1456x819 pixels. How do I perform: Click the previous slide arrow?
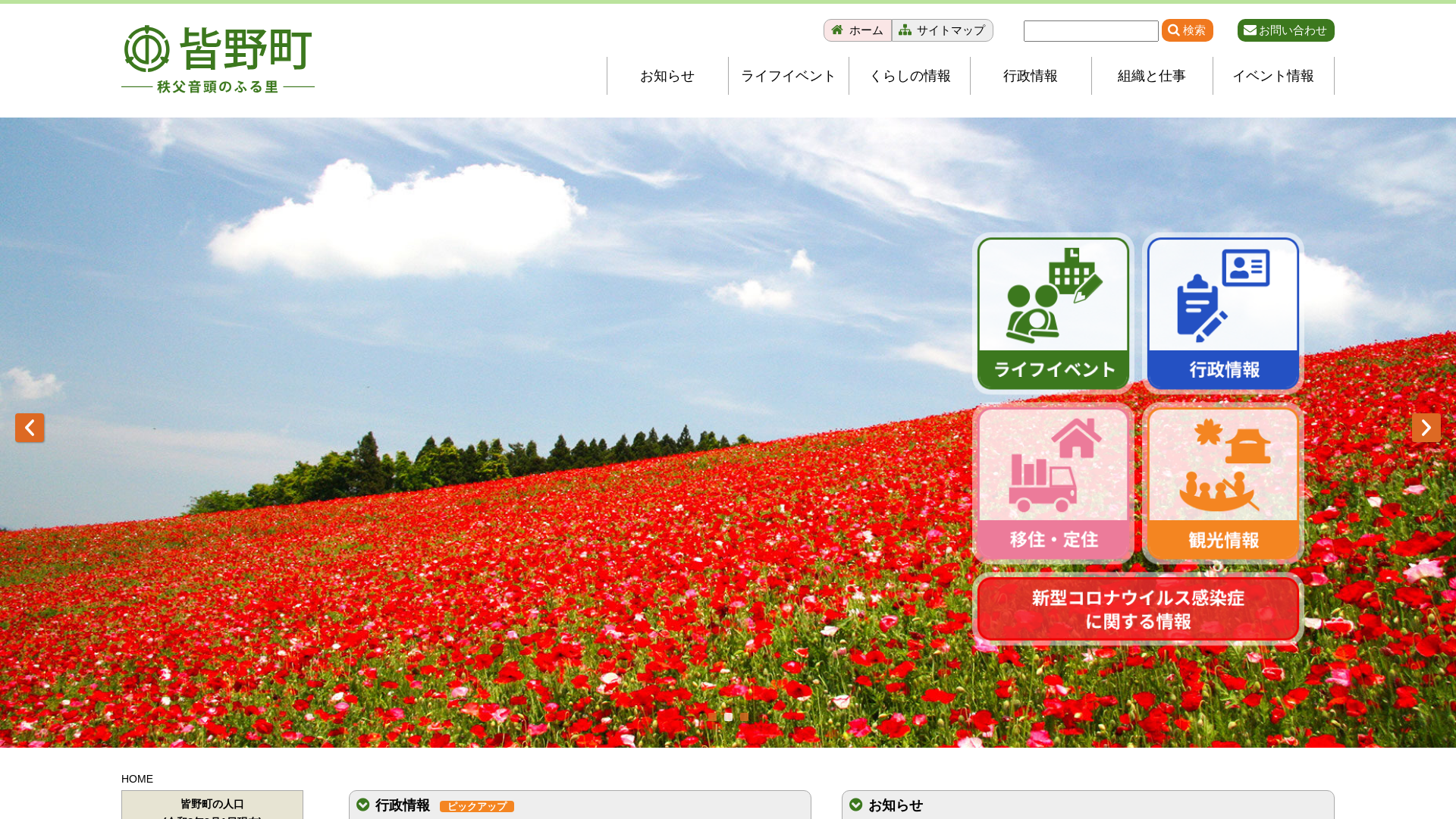[x=30, y=428]
